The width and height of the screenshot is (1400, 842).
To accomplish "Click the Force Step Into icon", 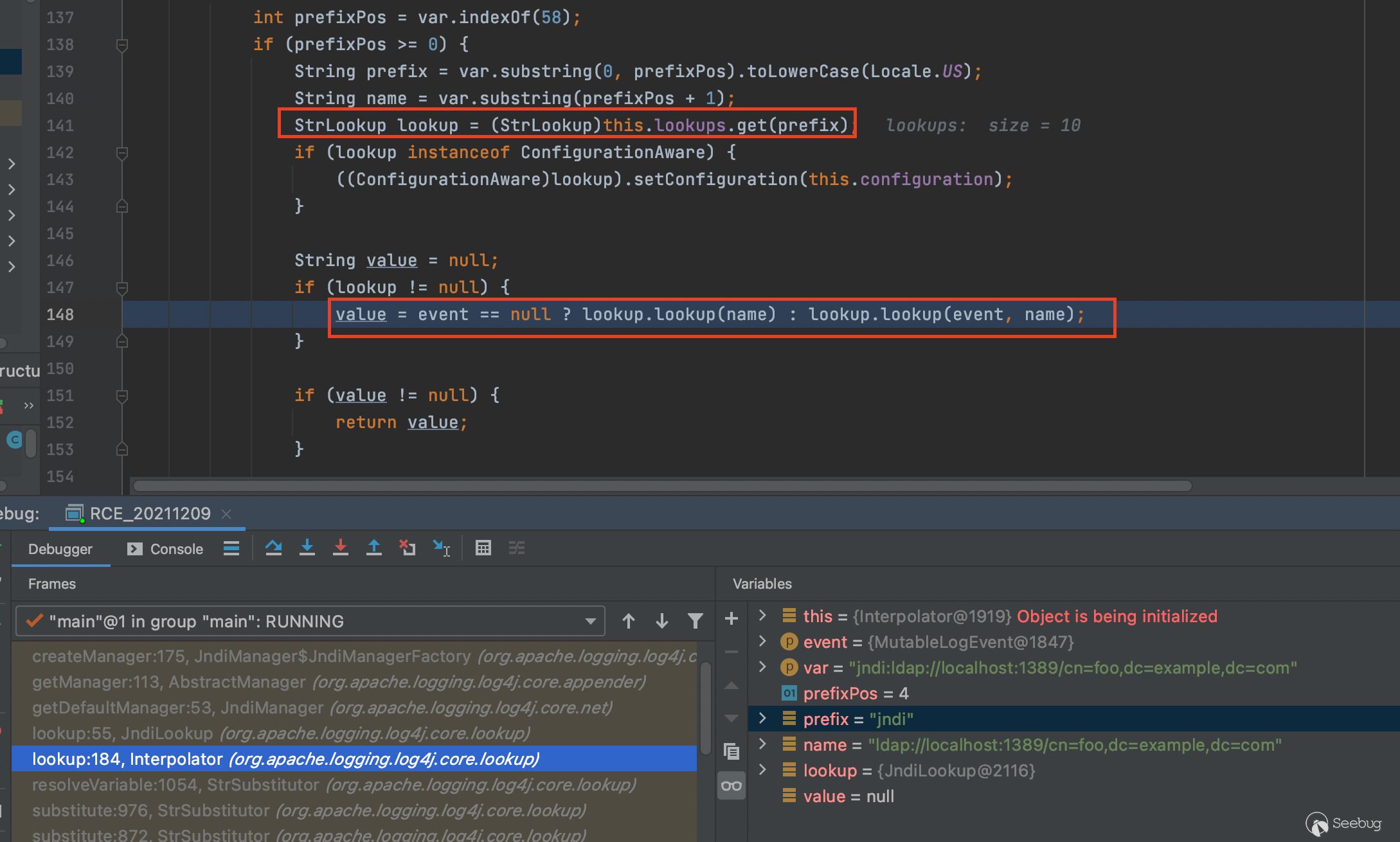I will tap(341, 548).
